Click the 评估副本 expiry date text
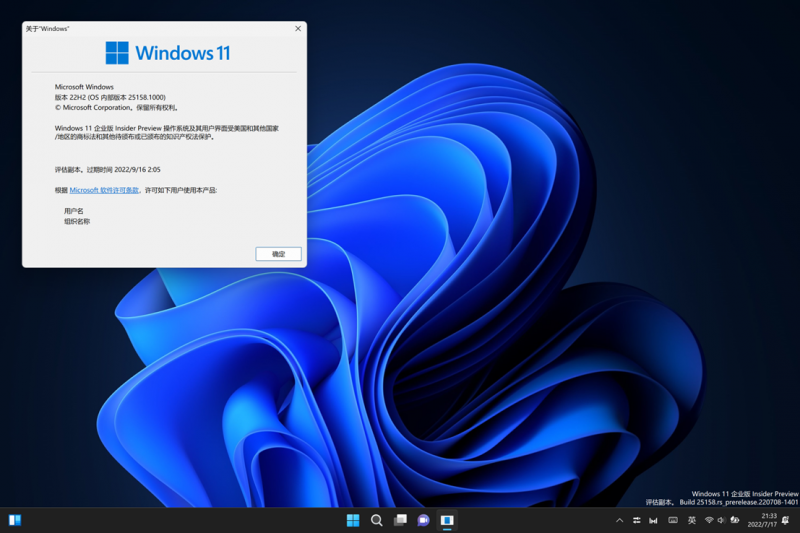 point(108,169)
